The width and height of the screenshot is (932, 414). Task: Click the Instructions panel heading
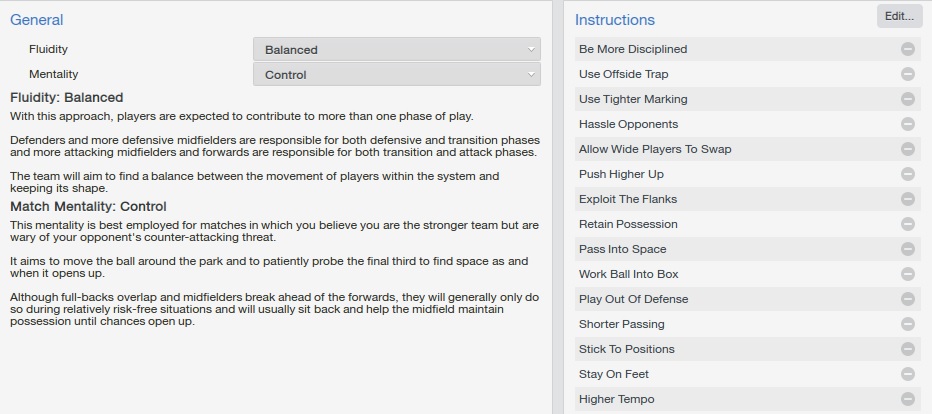click(615, 20)
